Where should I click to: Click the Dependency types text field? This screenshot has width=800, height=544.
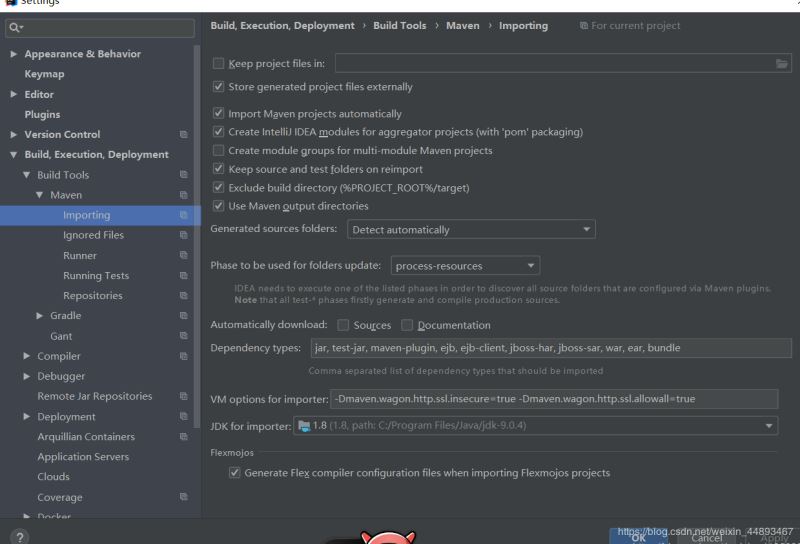551,348
